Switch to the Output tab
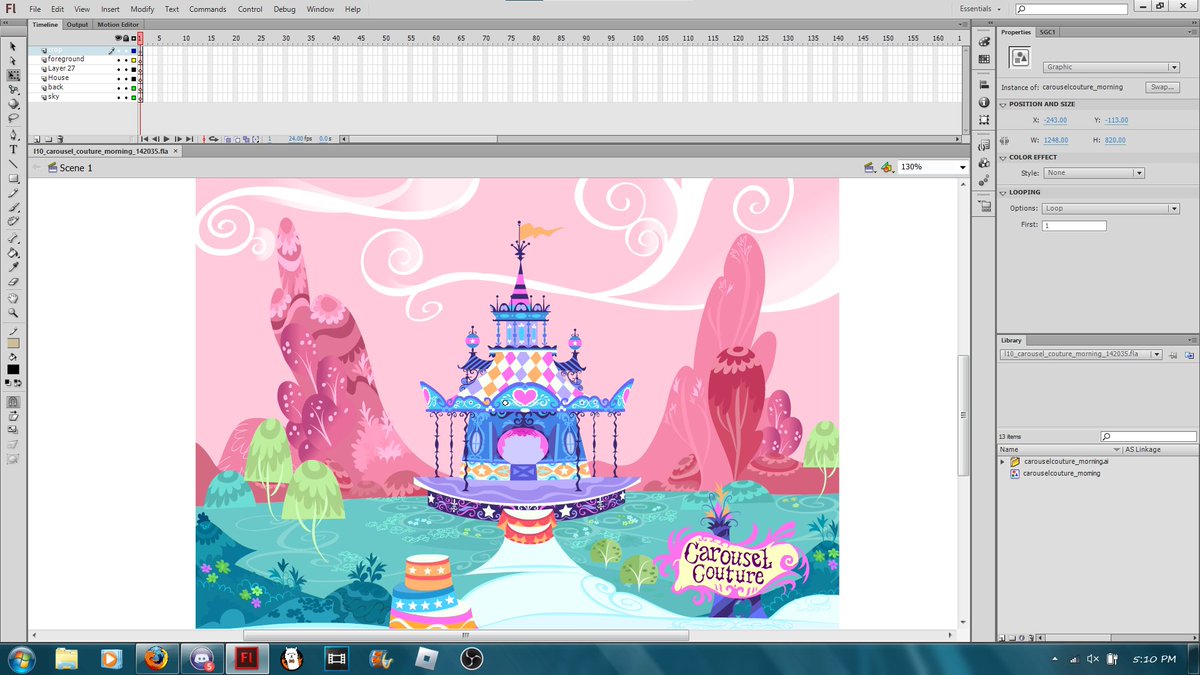This screenshot has height=675, width=1200. tap(77, 24)
